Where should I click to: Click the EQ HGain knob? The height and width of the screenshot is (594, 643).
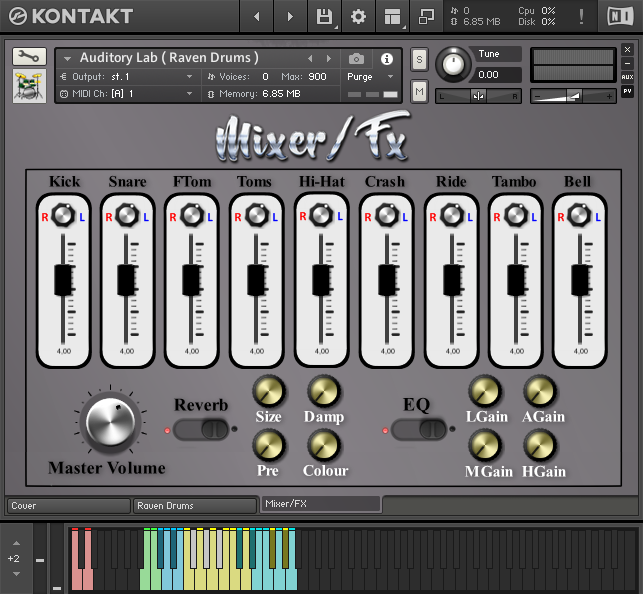[x=540, y=446]
